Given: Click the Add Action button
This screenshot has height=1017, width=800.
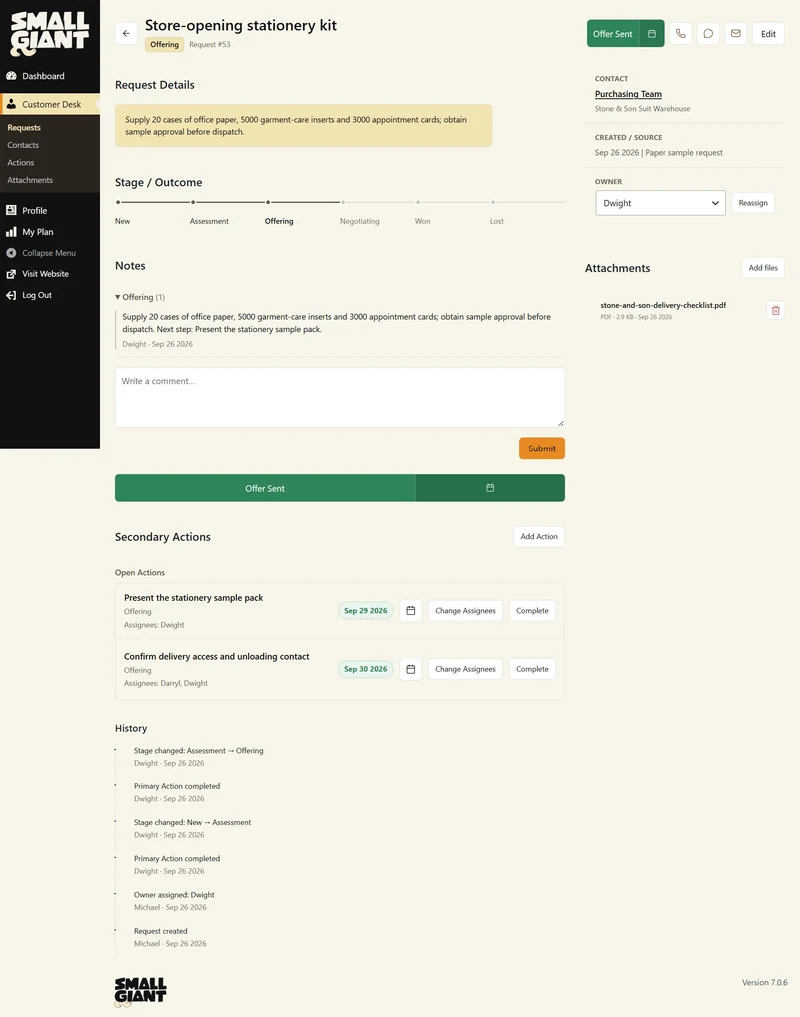Looking at the screenshot, I should 539,536.
